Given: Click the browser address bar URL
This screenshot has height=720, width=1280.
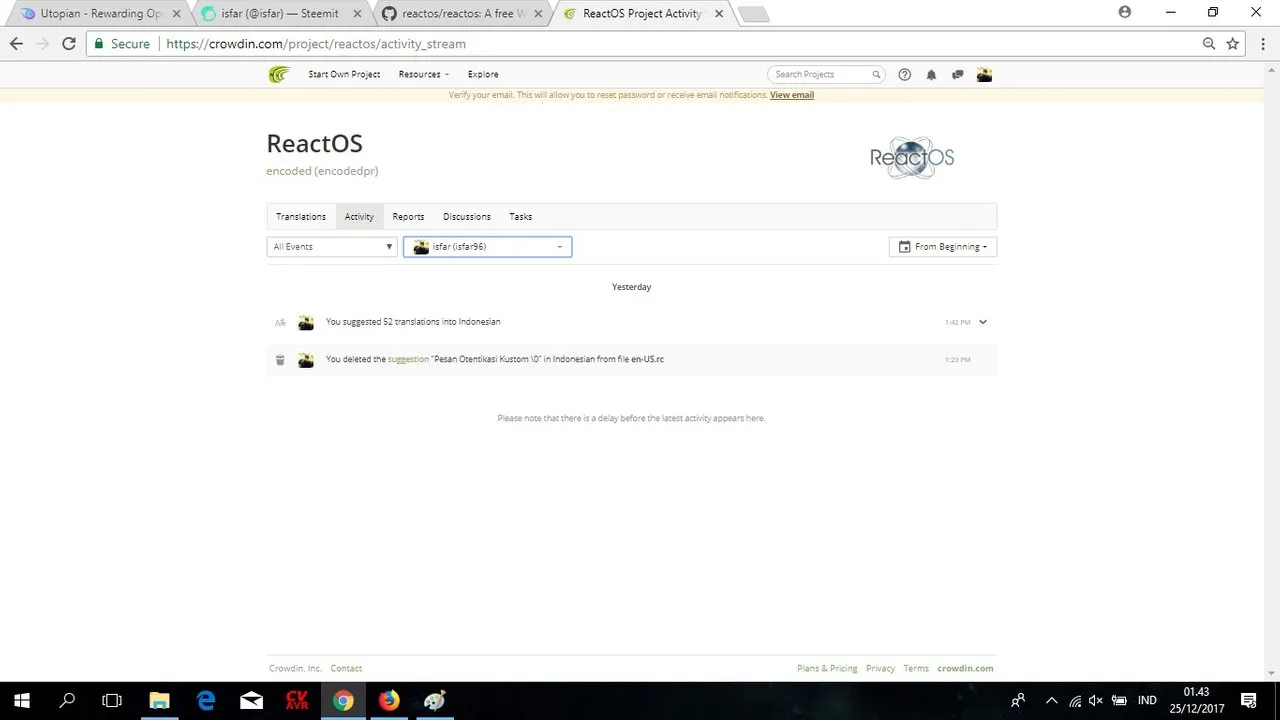Looking at the screenshot, I should pyautogui.click(x=316, y=44).
